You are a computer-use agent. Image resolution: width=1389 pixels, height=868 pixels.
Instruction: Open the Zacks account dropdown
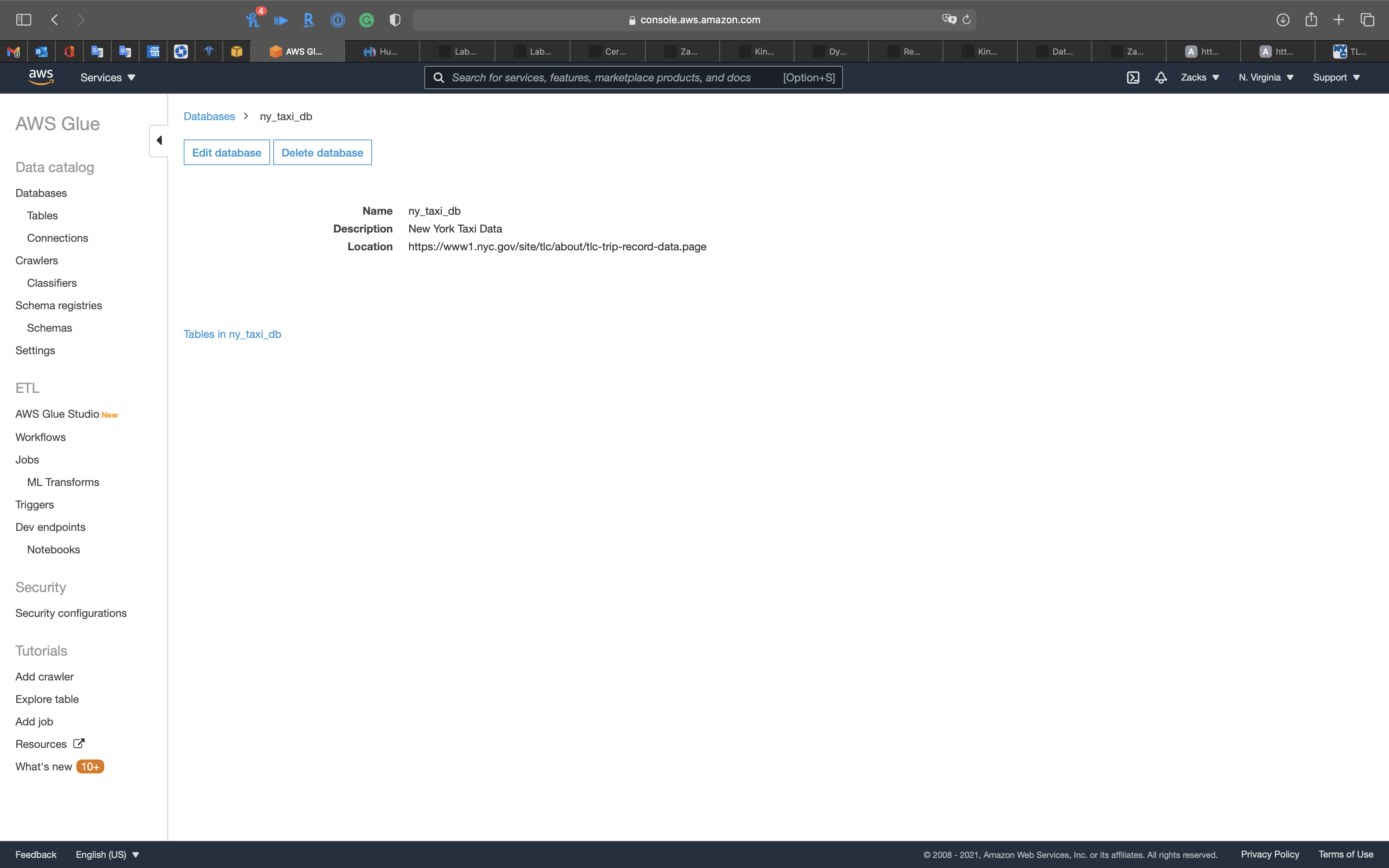tap(1199, 77)
